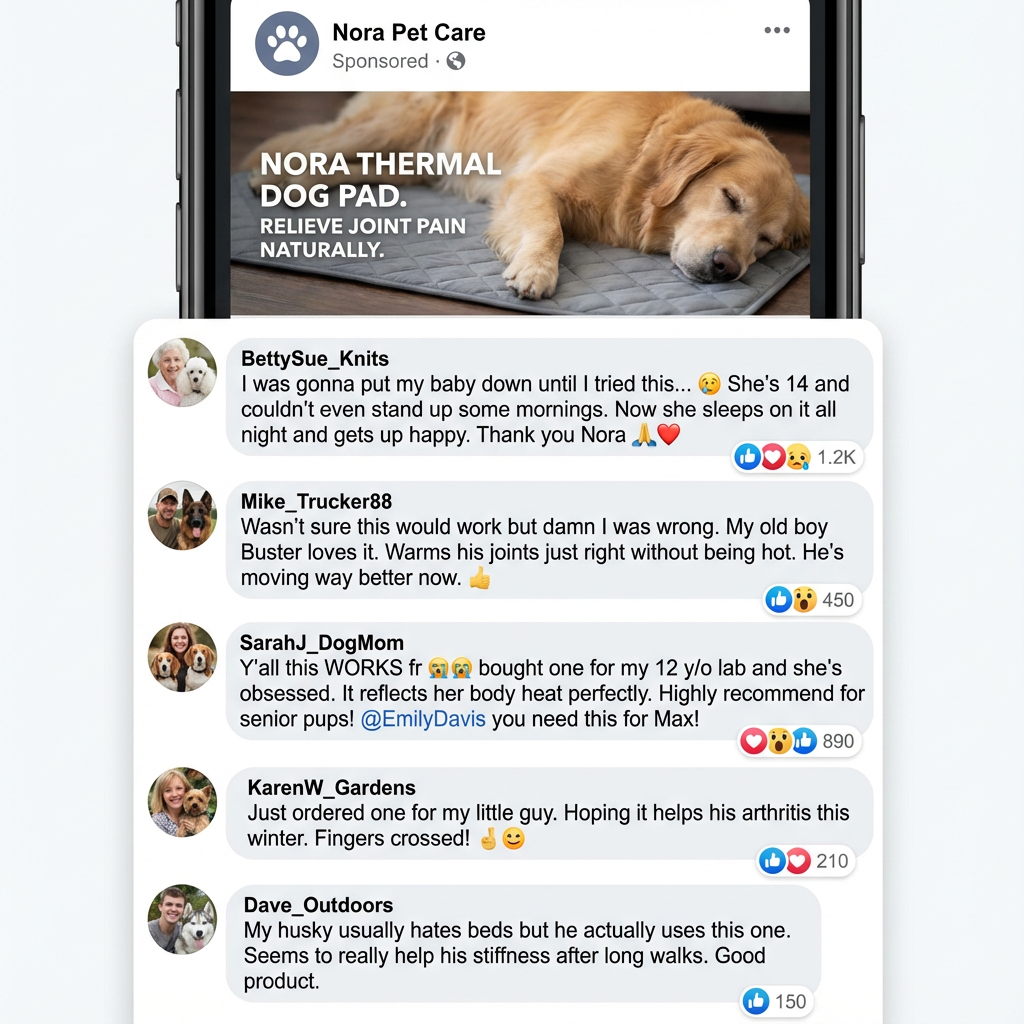Click the globe public visibility icon
The image size is (1024, 1024).
(456, 61)
